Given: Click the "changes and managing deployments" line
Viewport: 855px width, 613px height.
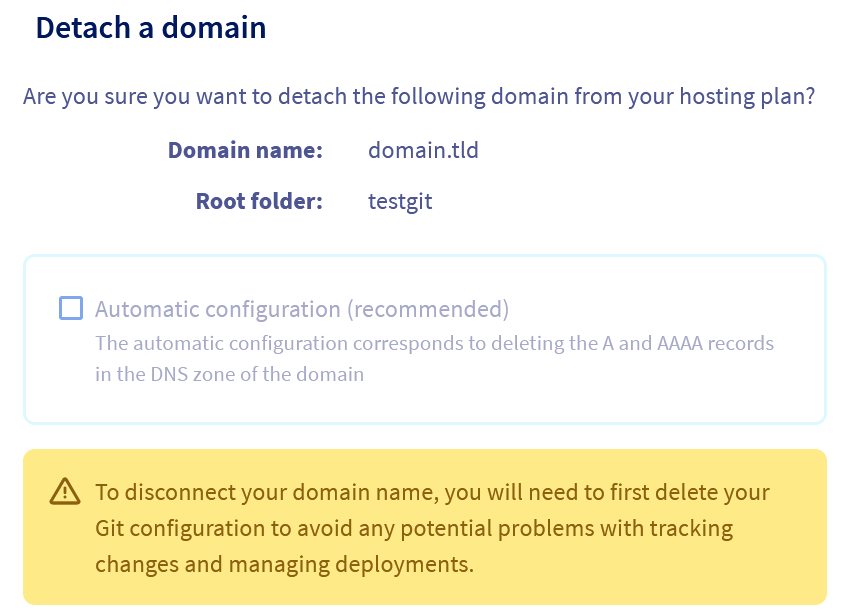Looking at the screenshot, I should coord(284,563).
